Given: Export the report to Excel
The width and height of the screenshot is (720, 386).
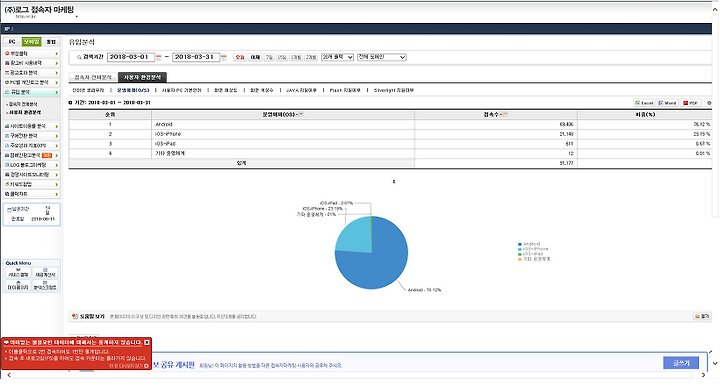Looking at the screenshot, I should 644,103.
